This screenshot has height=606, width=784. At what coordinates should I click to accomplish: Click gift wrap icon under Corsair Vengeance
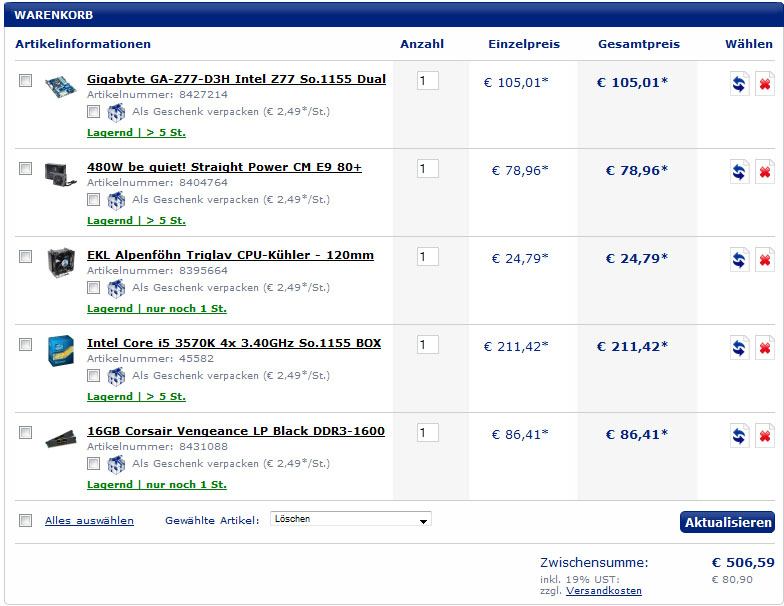116,464
